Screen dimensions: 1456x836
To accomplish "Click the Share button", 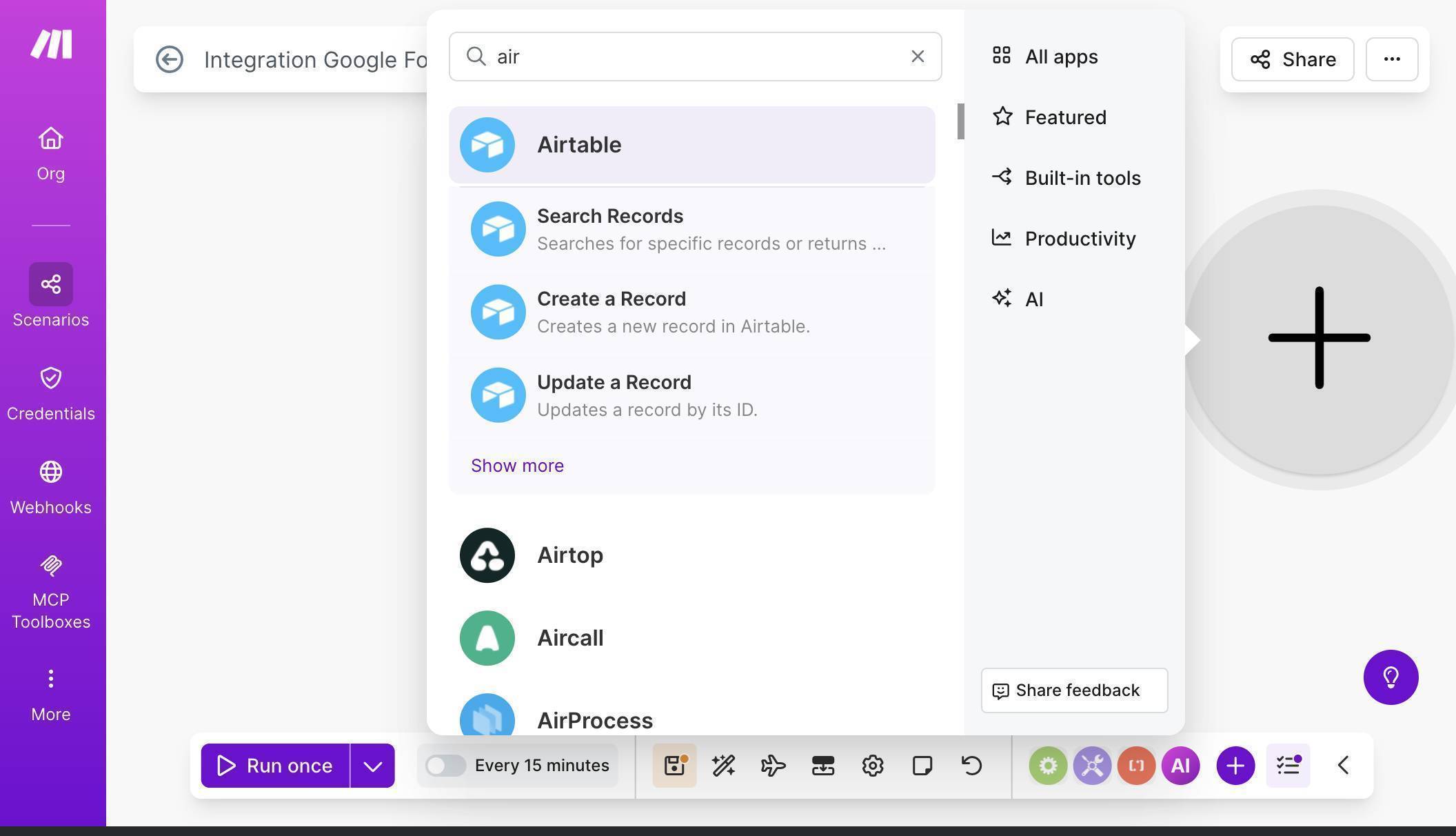I will point(1292,59).
